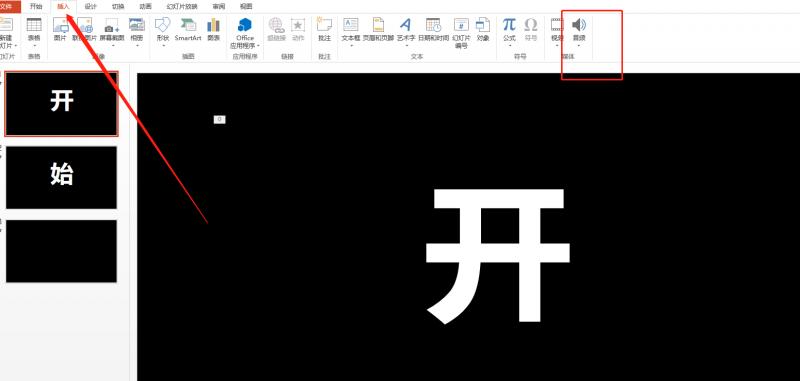Insert a SmartArt graphic
The height and width of the screenshot is (381, 800).
[188, 29]
